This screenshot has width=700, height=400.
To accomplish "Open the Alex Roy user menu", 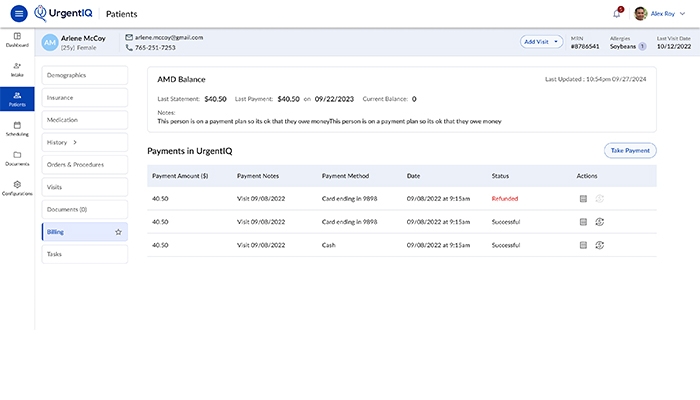I will (660, 13).
